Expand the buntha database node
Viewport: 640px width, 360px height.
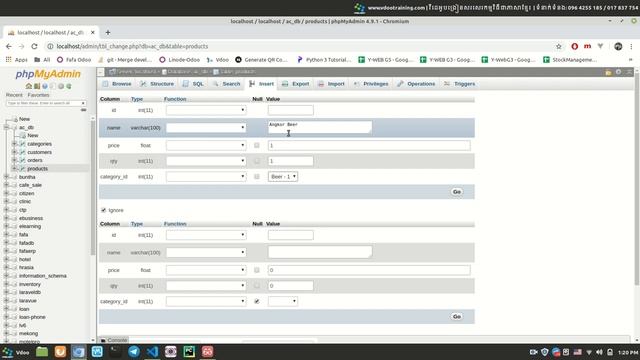click(x=6, y=177)
